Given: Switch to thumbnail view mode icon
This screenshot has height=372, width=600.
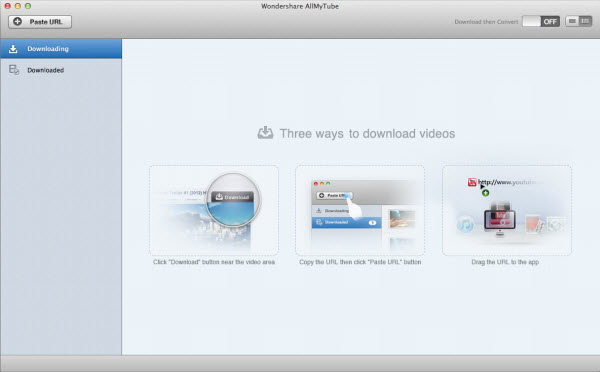Looking at the screenshot, I should [x=572, y=21].
